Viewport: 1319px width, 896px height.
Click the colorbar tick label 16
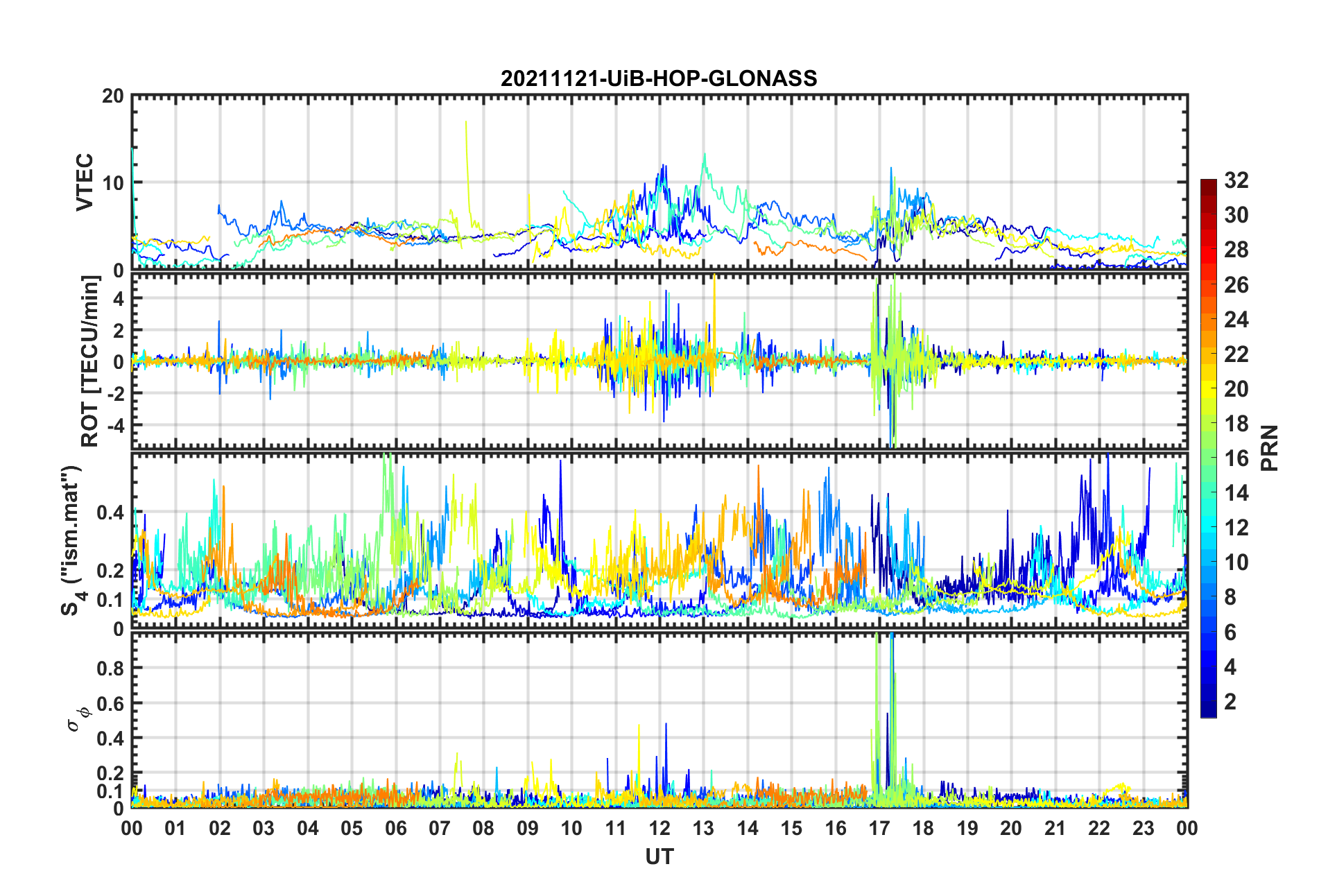click(x=1236, y=458)
